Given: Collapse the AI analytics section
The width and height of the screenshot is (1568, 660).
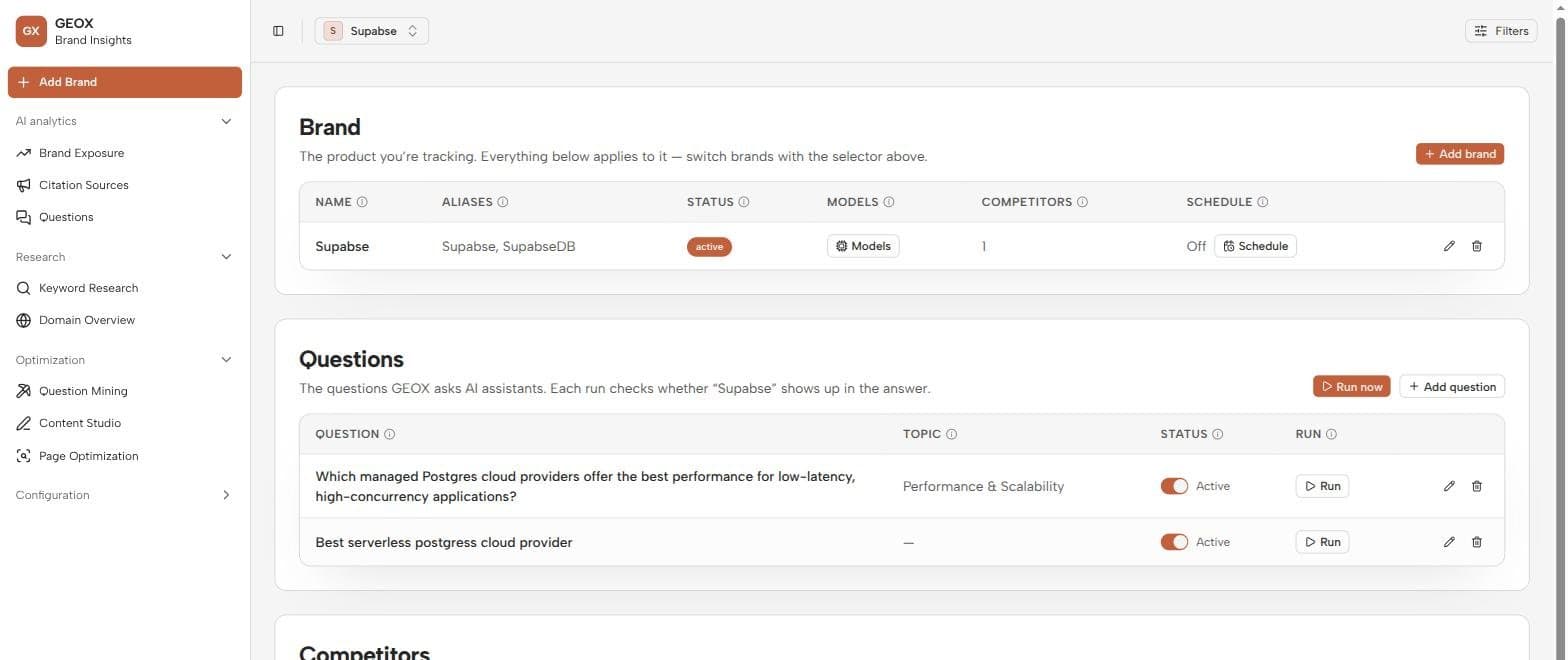Looking at the screenshot, I should pyautogui.click(x=226, y=121).
